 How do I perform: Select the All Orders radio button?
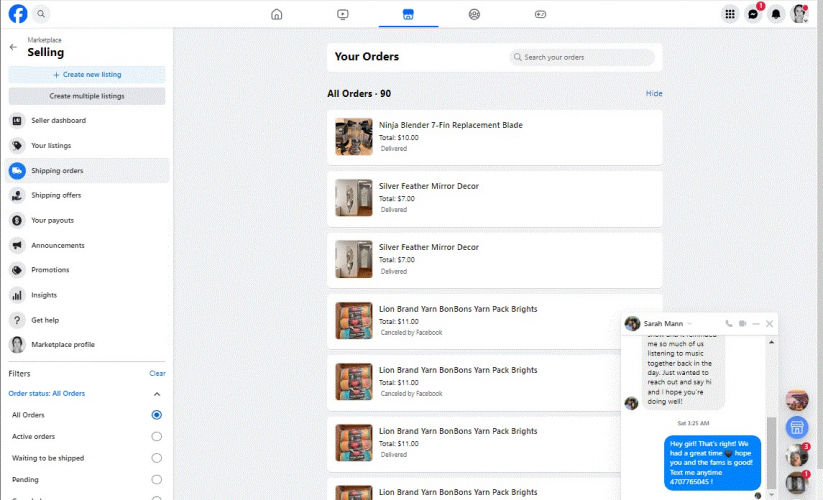[156, 415]
